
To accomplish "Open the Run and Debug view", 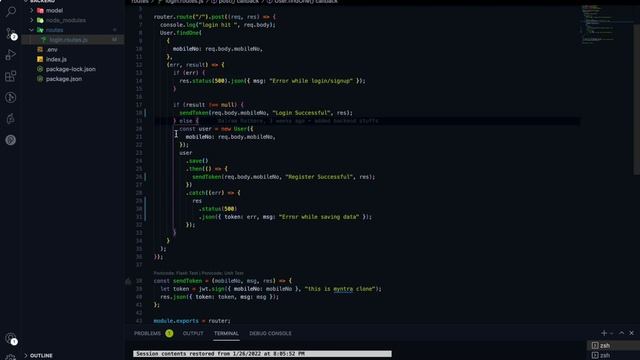I will [x=11, y=55].
